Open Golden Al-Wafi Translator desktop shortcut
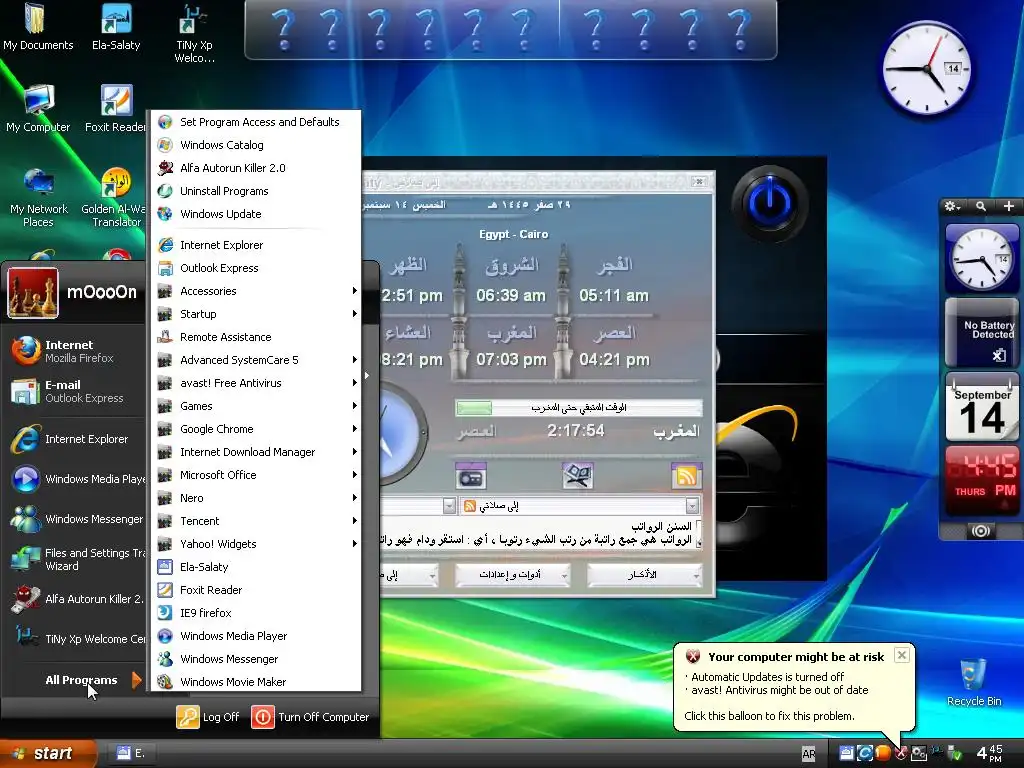Screen dimensions: 1024x768 114,197
